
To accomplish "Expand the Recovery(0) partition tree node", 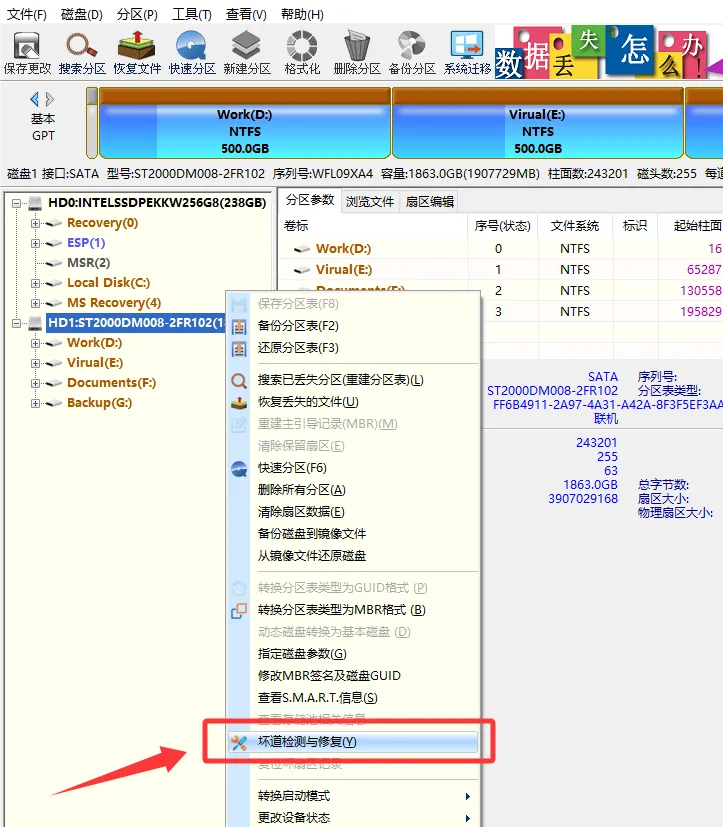I will [x=35, y=223].
